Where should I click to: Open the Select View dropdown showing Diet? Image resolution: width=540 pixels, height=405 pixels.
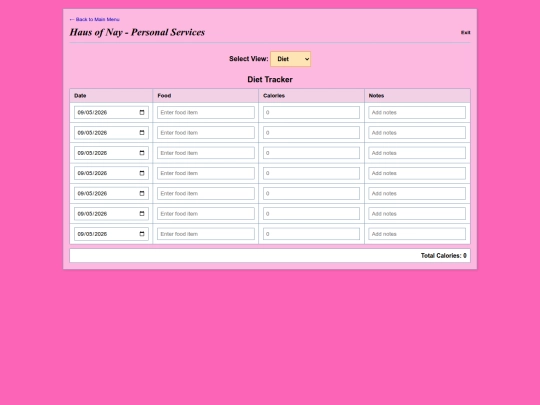point(291,59)
